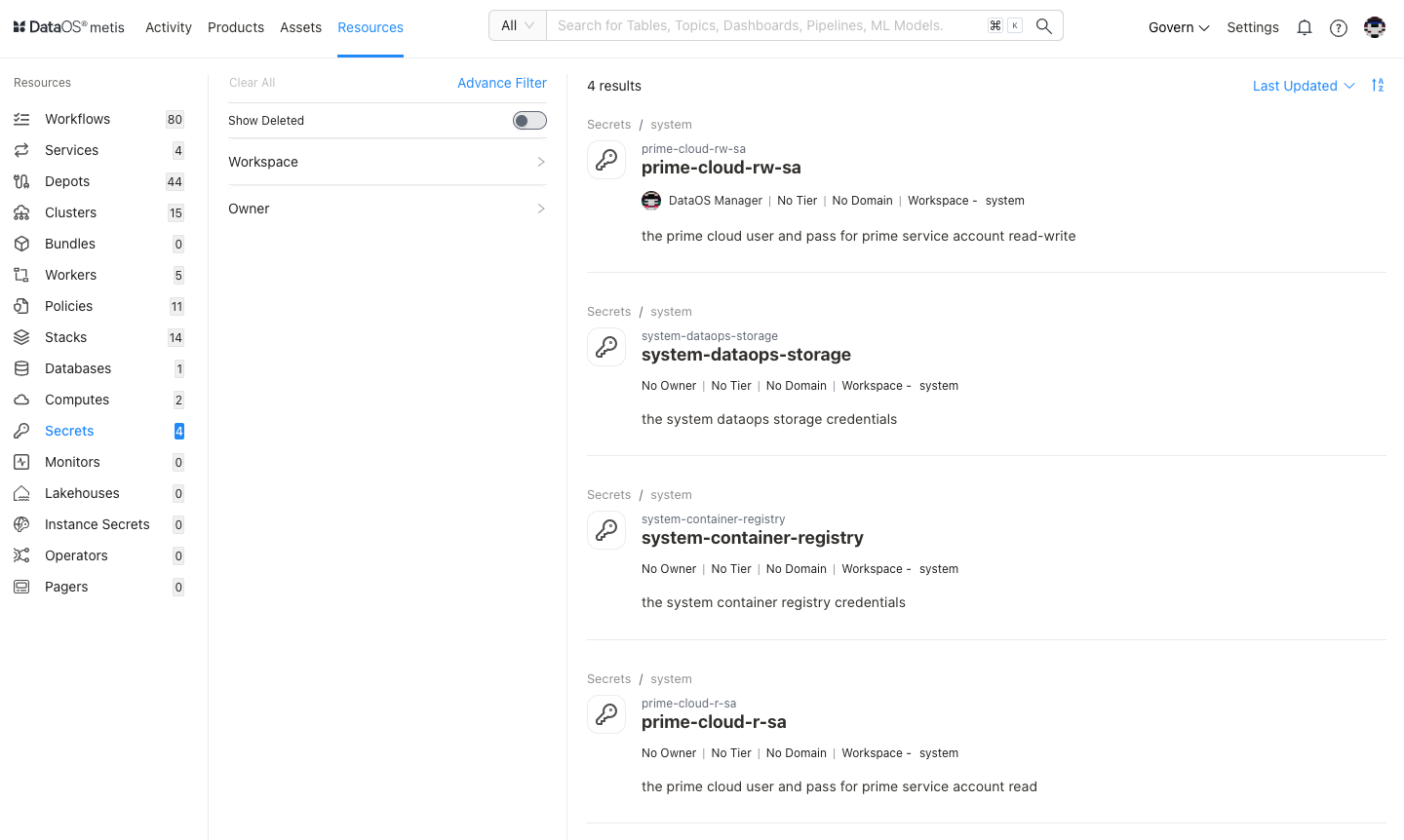Expand the Workspace filter
Screen dimensions: 1404x840
(x=387, y=162)
